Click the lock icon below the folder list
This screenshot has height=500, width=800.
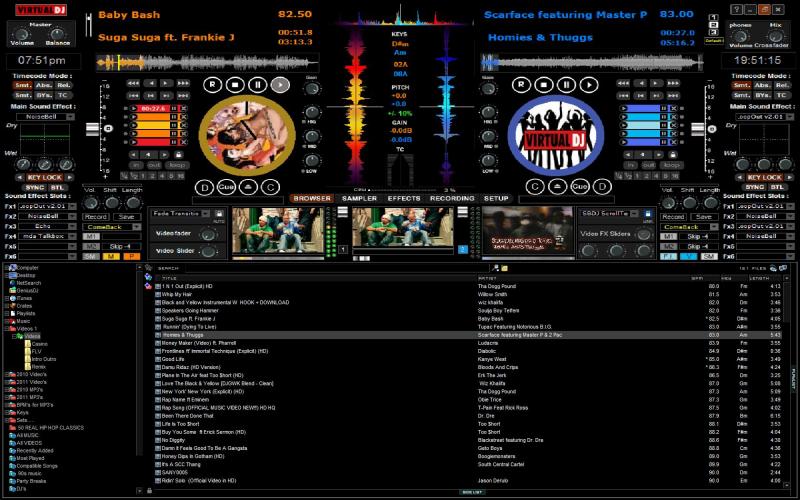coord(149,491)
